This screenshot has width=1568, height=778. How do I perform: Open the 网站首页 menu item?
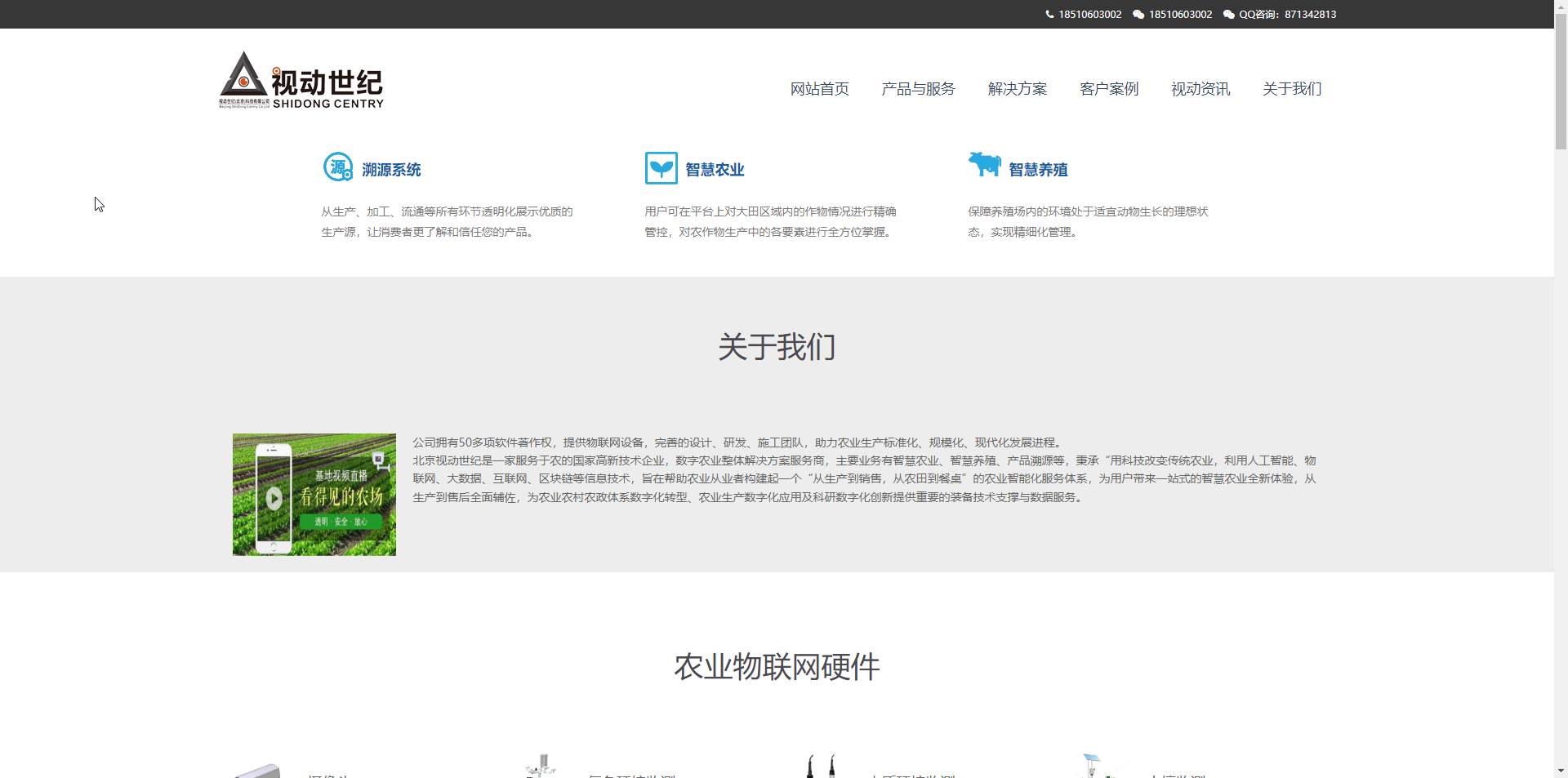coord(819,89)
